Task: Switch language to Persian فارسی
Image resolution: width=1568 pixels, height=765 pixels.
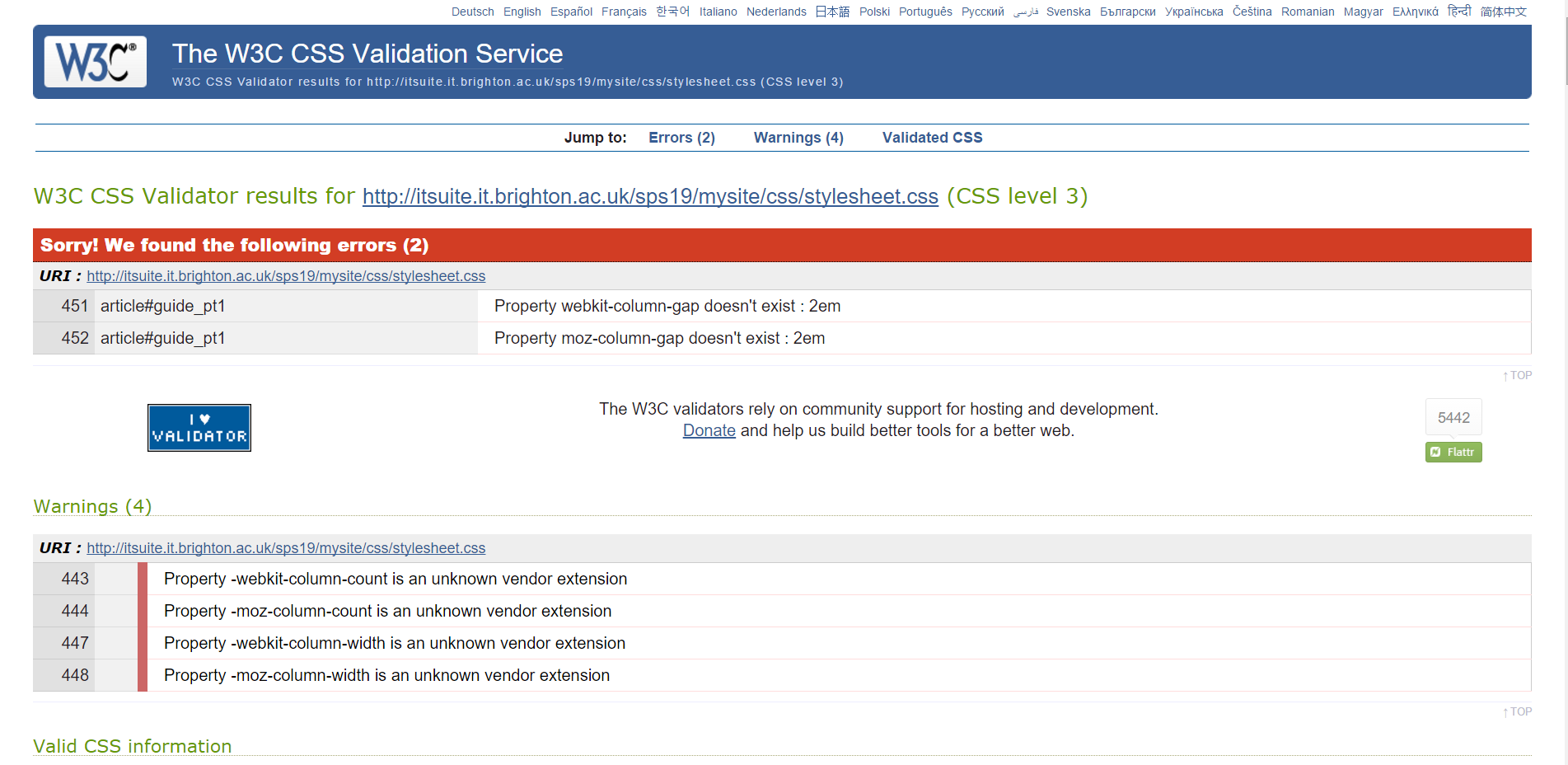Action: [1026, 12]
